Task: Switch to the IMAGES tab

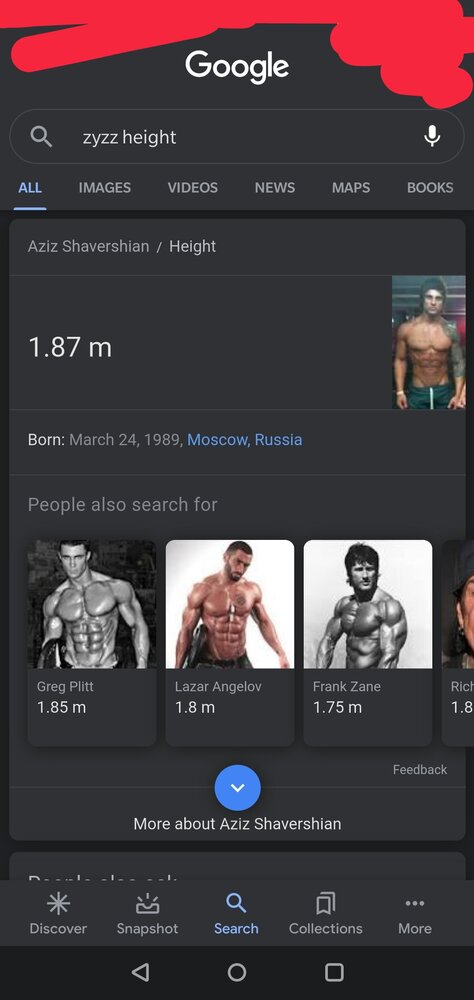Action: [x=105, y=188]
